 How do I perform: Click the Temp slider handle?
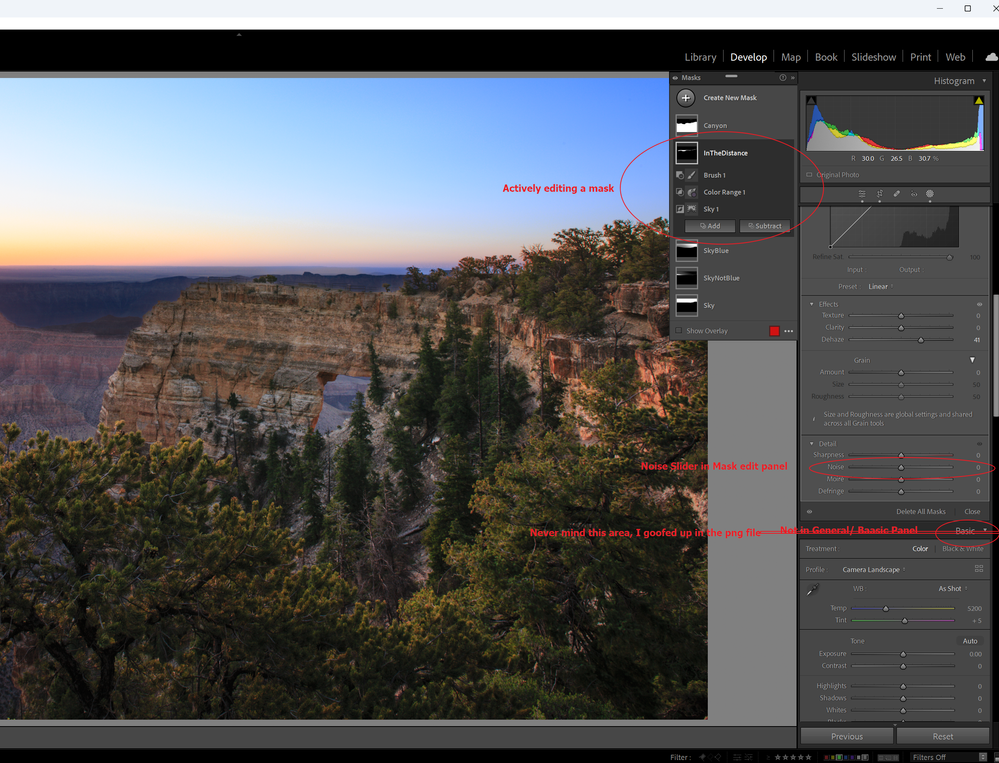[x=886, y=609]
